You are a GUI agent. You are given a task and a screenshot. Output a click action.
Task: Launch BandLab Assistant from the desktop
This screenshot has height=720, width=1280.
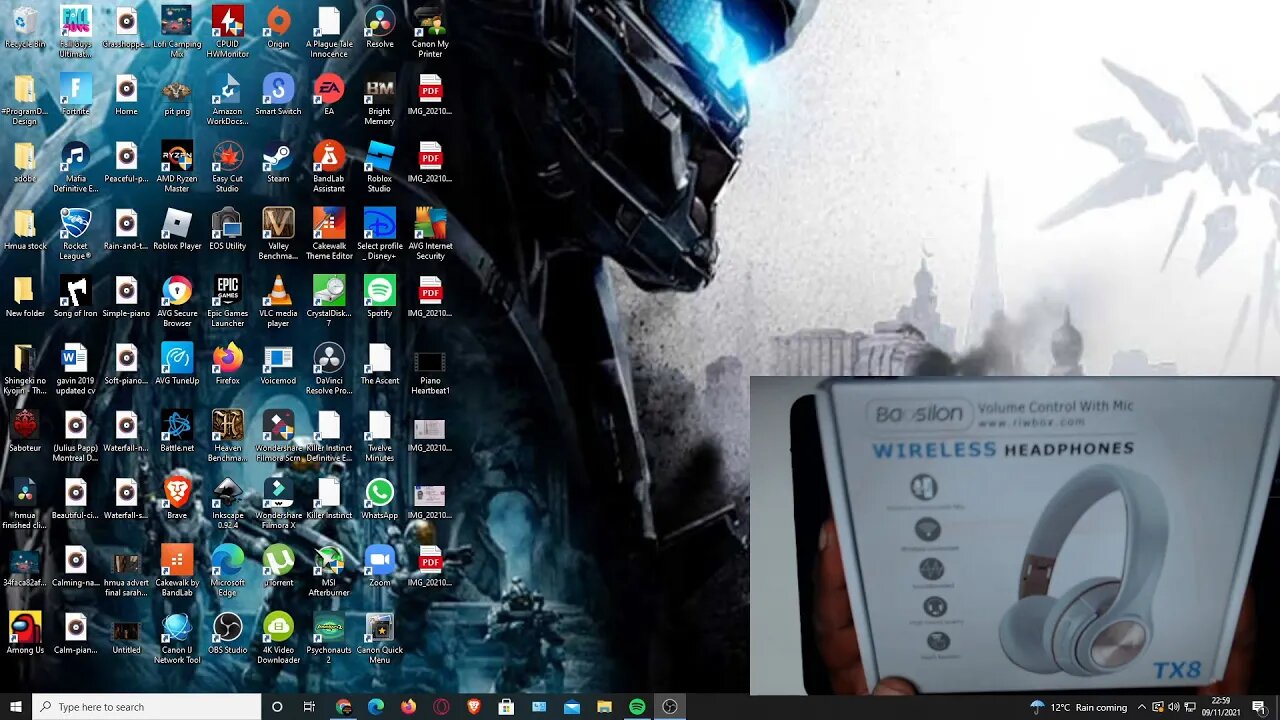coord(329,167)
